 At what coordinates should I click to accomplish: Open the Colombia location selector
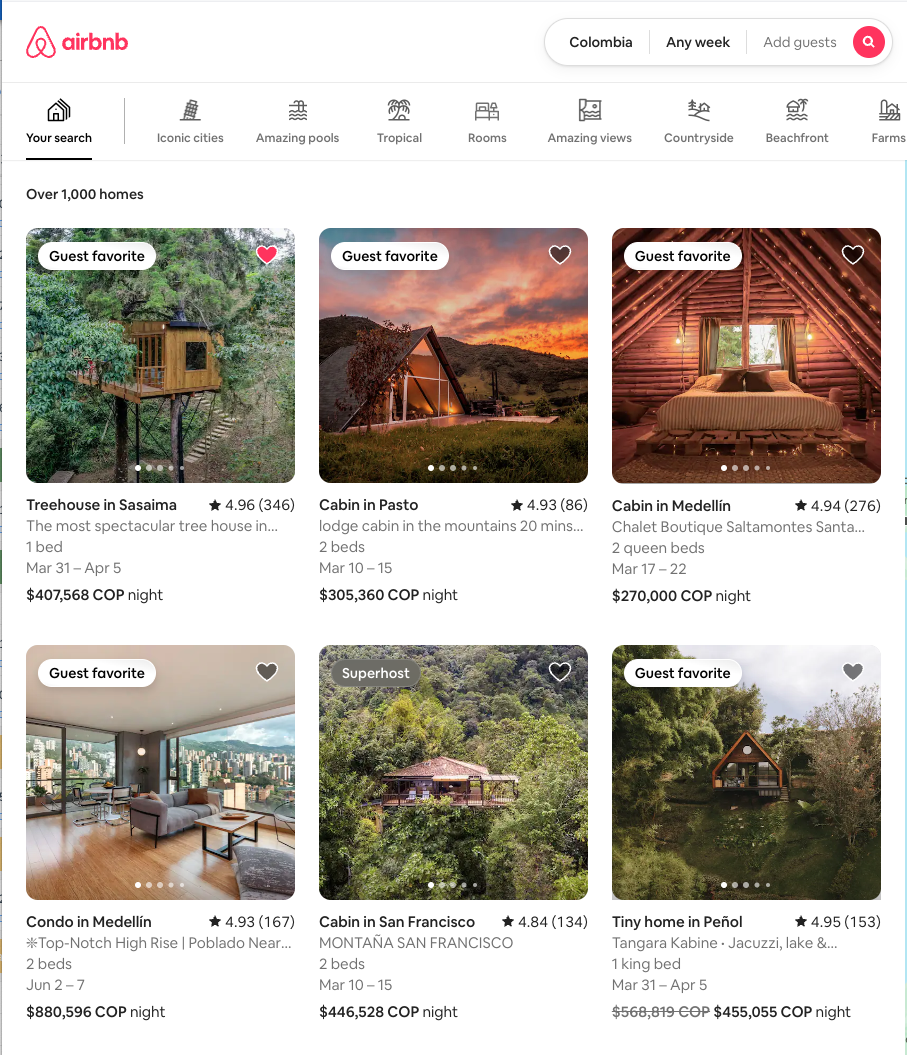point(600,42)
